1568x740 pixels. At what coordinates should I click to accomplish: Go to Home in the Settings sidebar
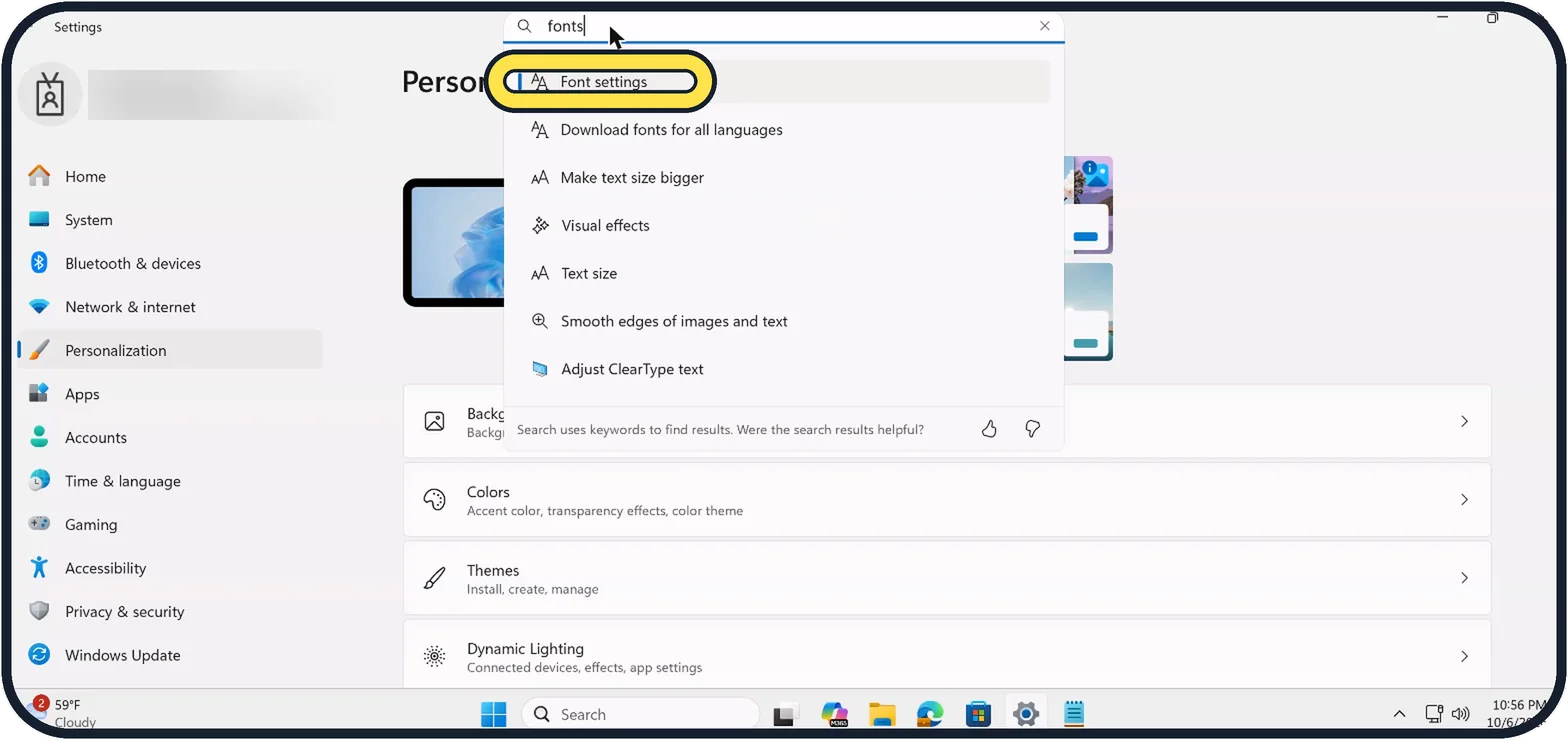170,176
